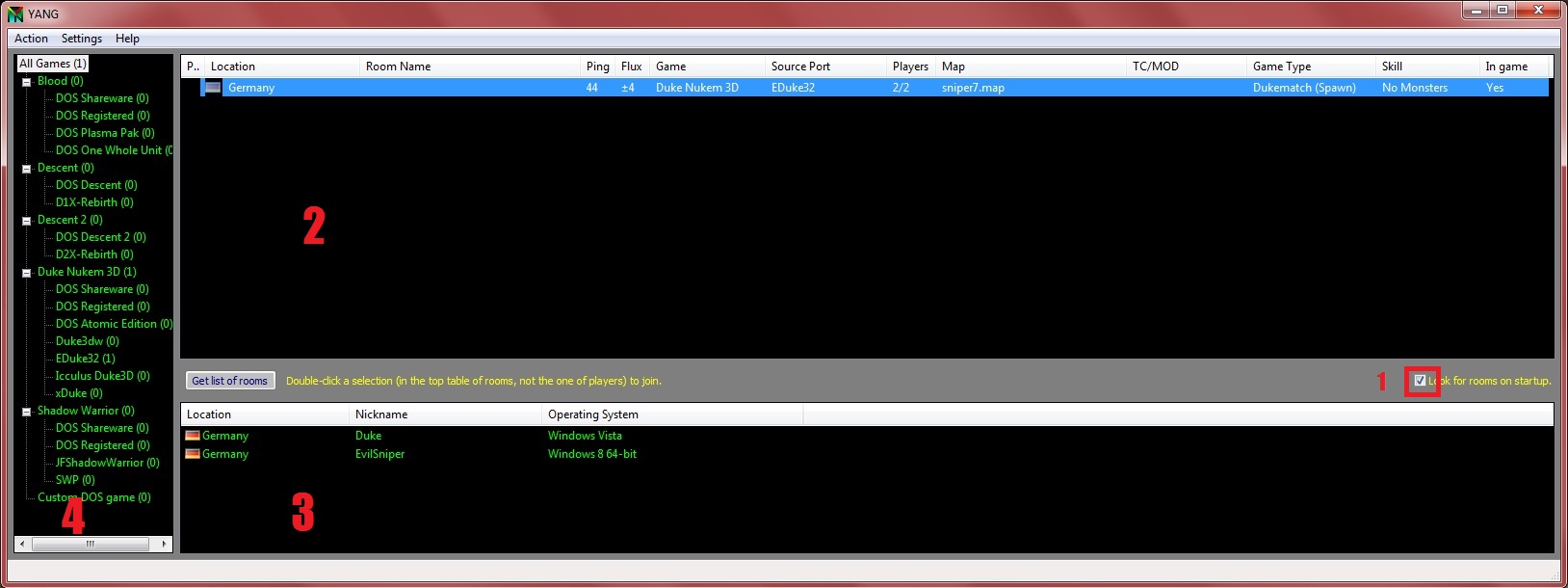Click the tree scrollbar left arrow

[x=22, y=545]
